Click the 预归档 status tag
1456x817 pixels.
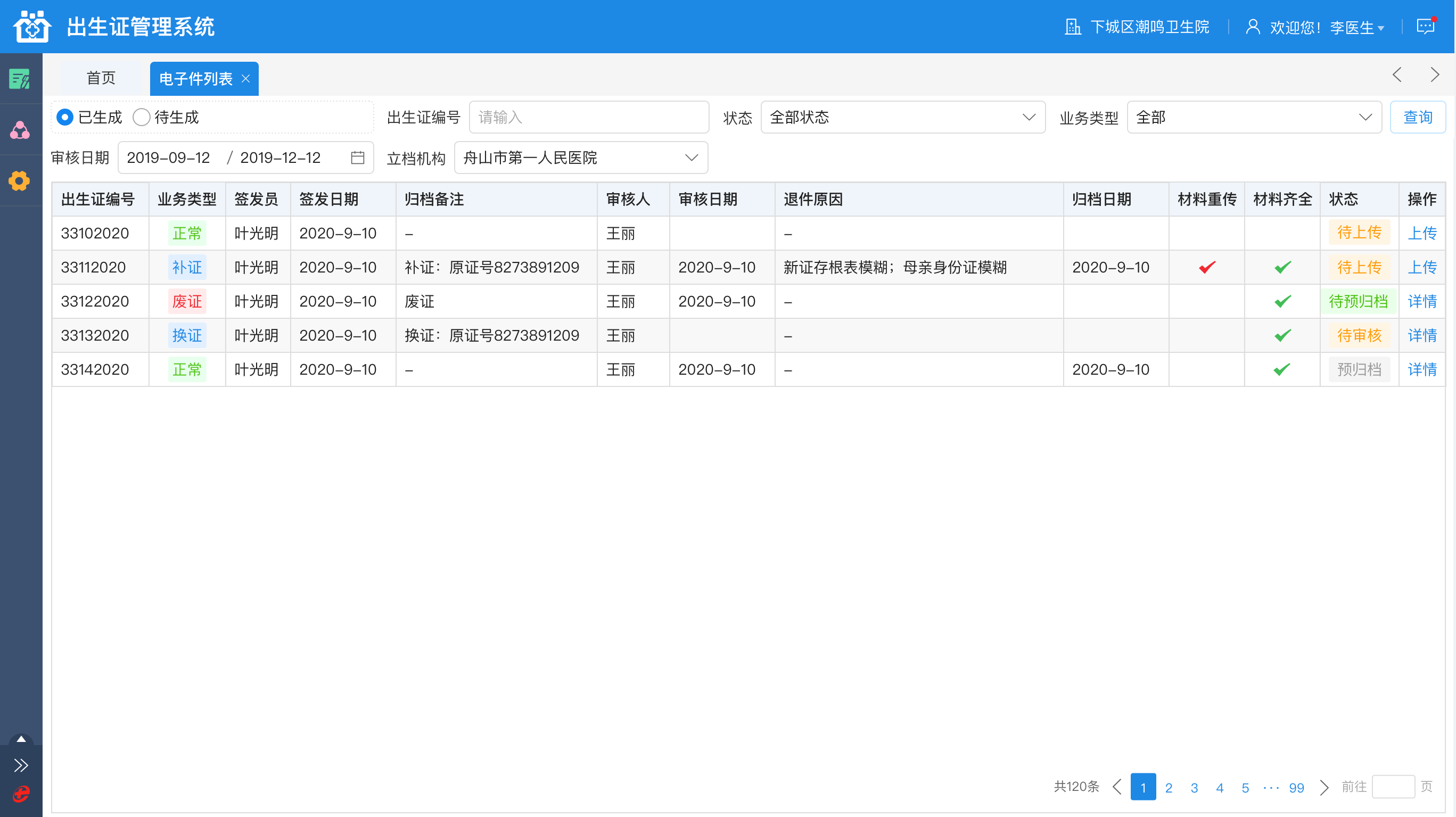point(1359,369)
